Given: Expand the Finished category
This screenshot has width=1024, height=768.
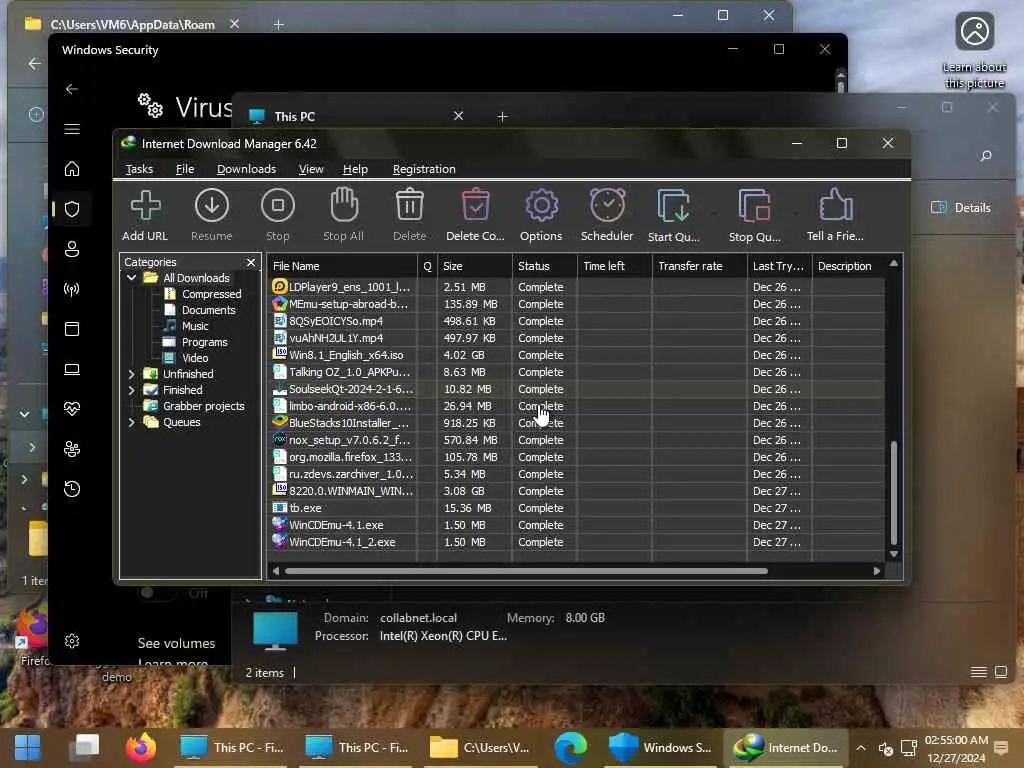Looking at the screenshot, I should [131, 390].
